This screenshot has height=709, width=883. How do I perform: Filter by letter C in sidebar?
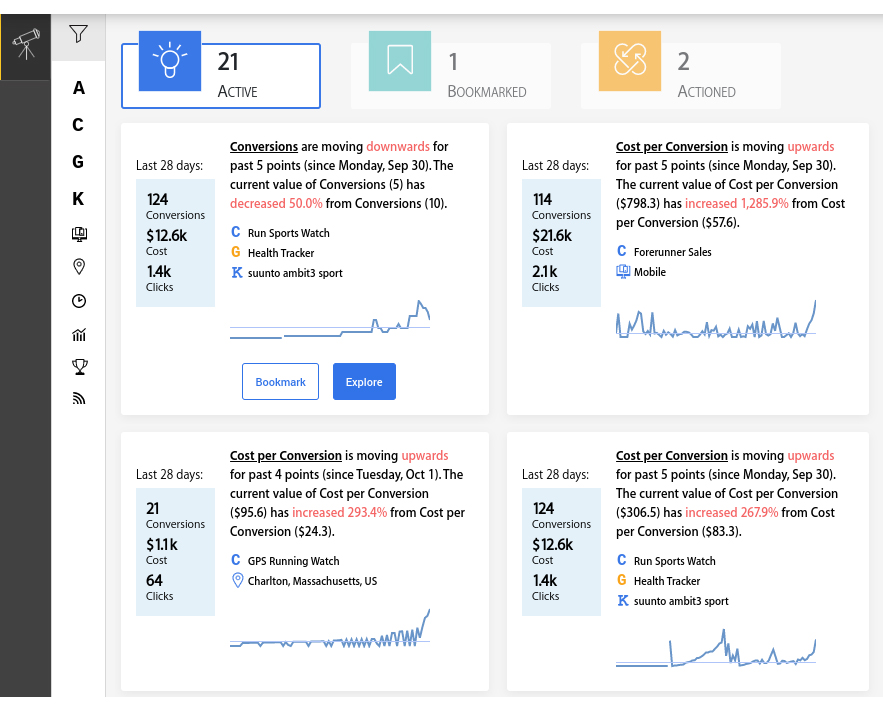tap(78, 124)
